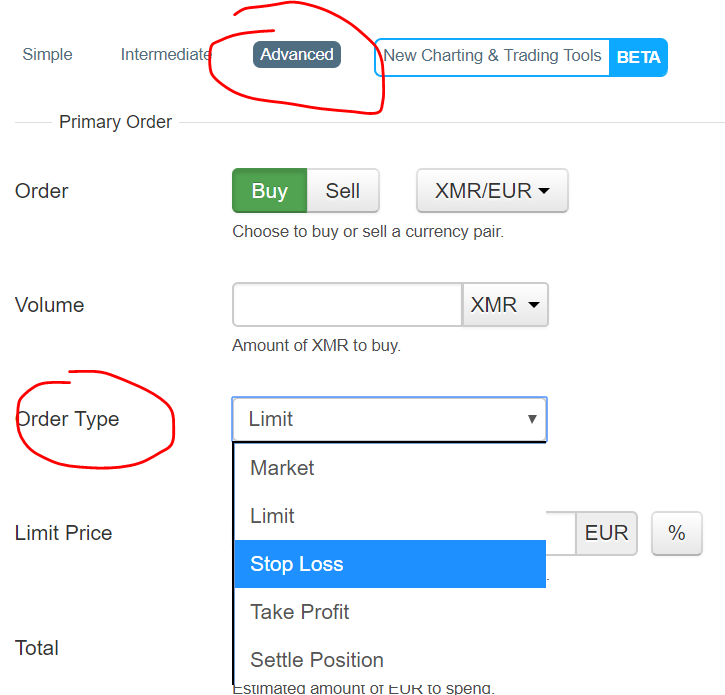Click the XMR/EUR dropdown caret

tap(544, 192)
